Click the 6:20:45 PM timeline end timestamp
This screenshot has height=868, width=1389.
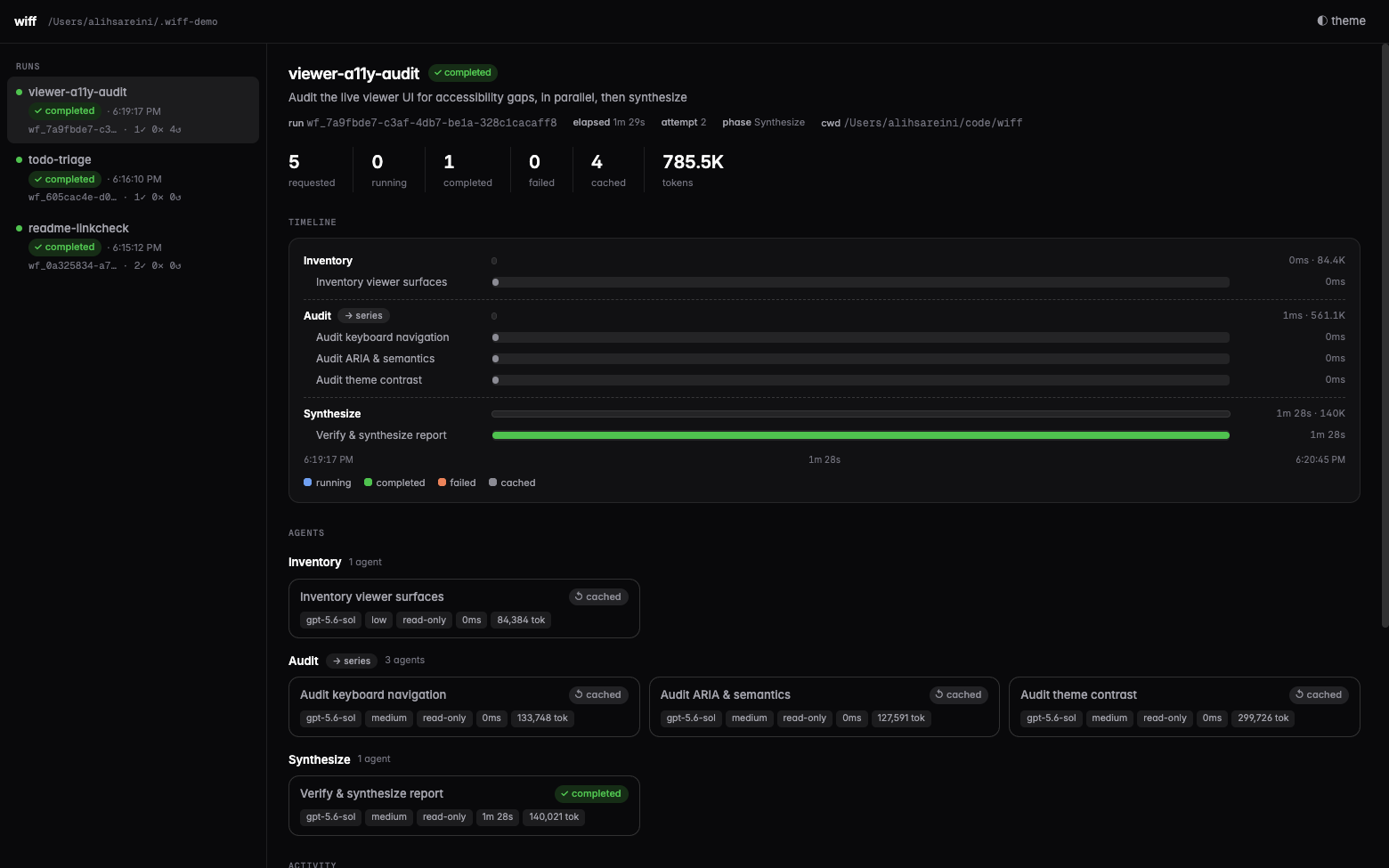click(x=1320, y=460)
